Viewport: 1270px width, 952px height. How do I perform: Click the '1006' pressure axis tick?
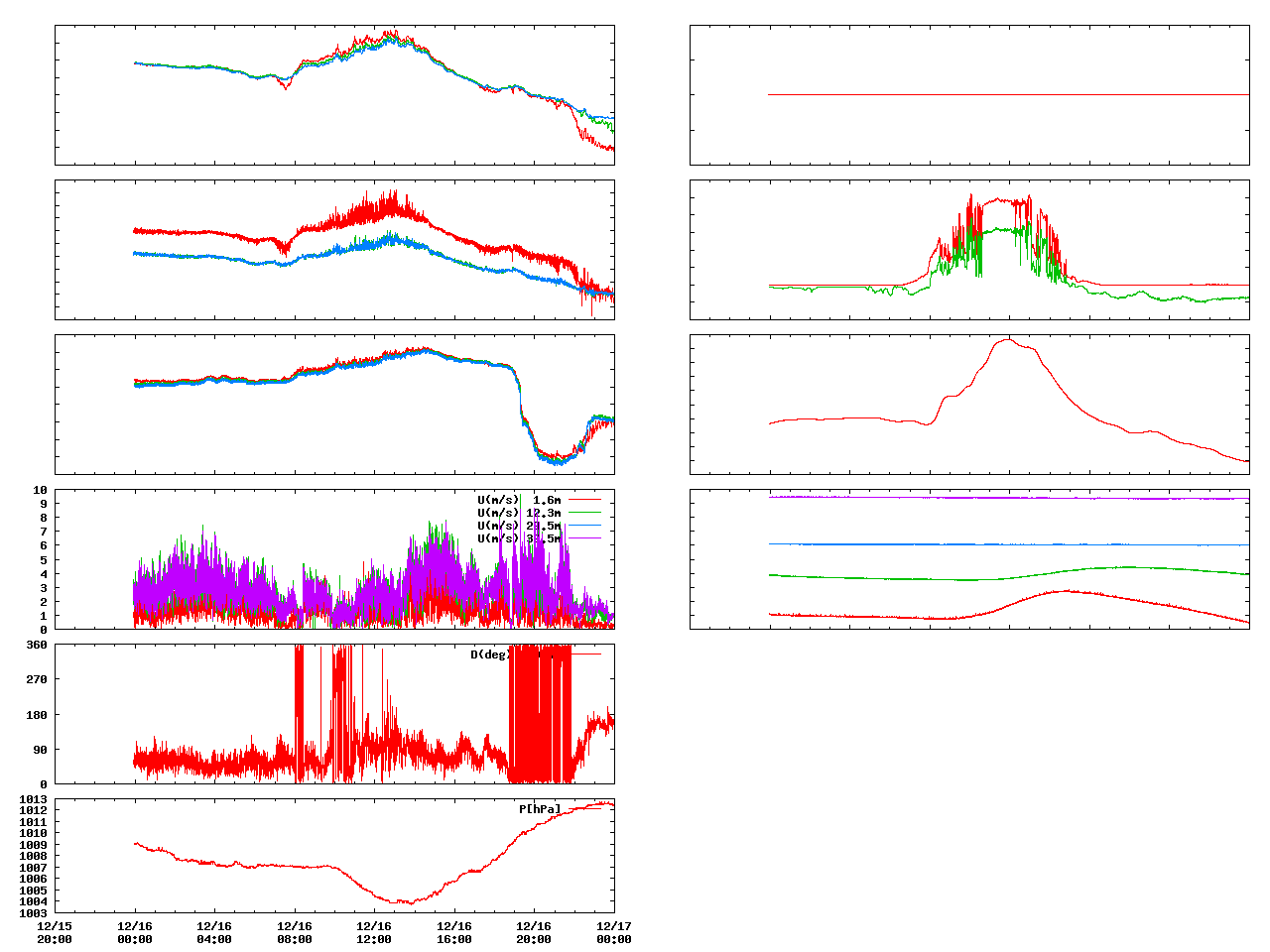pos(34,879)
